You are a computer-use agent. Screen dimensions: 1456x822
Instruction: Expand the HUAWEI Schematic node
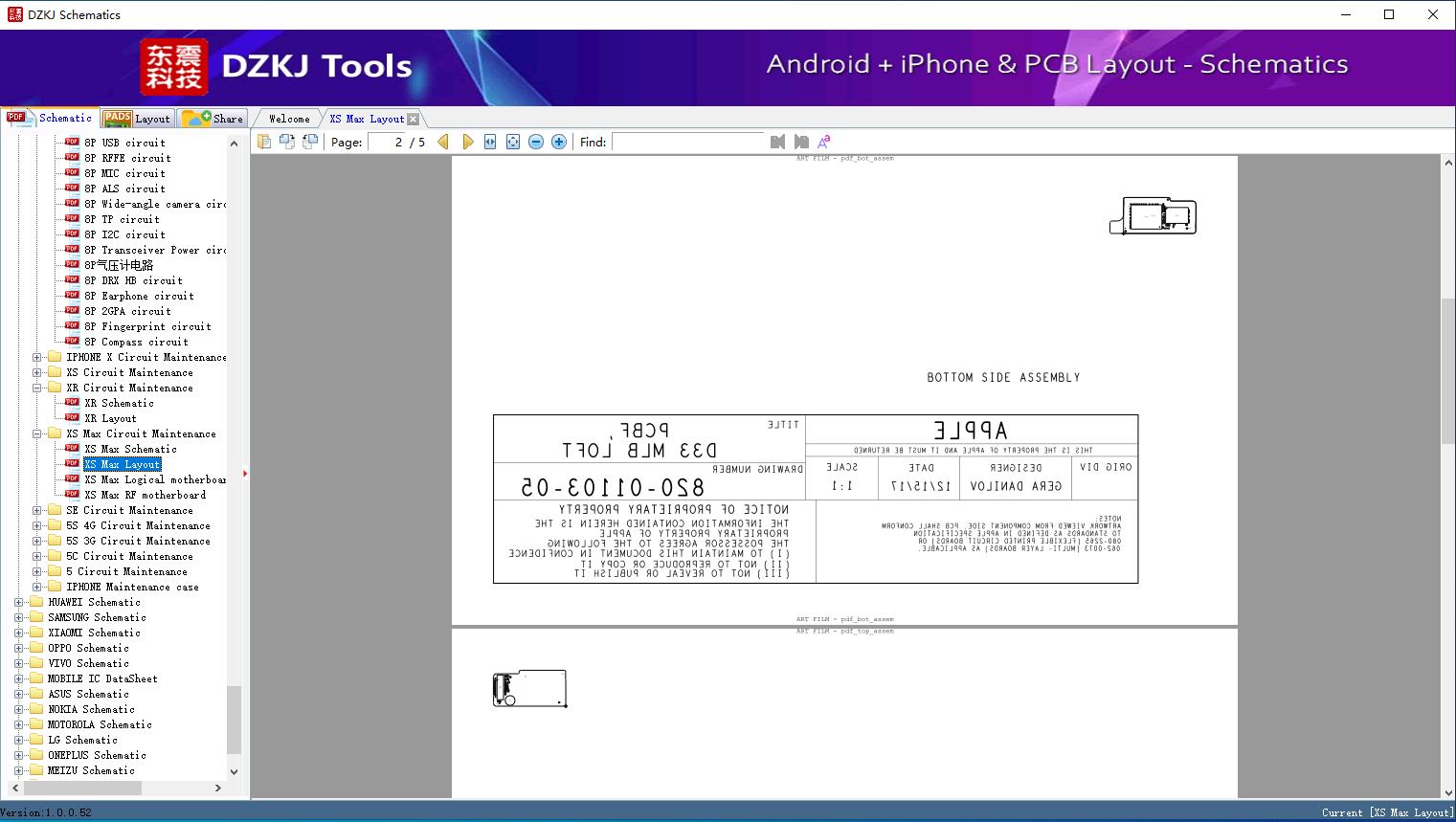pyautogui.click(x=18, y=602)
